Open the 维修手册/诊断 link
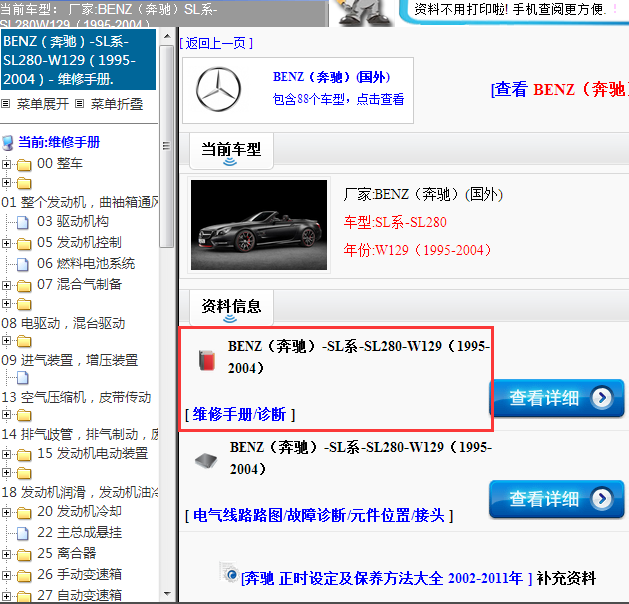The height and width of the screenshot is (604, 629). pos(239,414)
